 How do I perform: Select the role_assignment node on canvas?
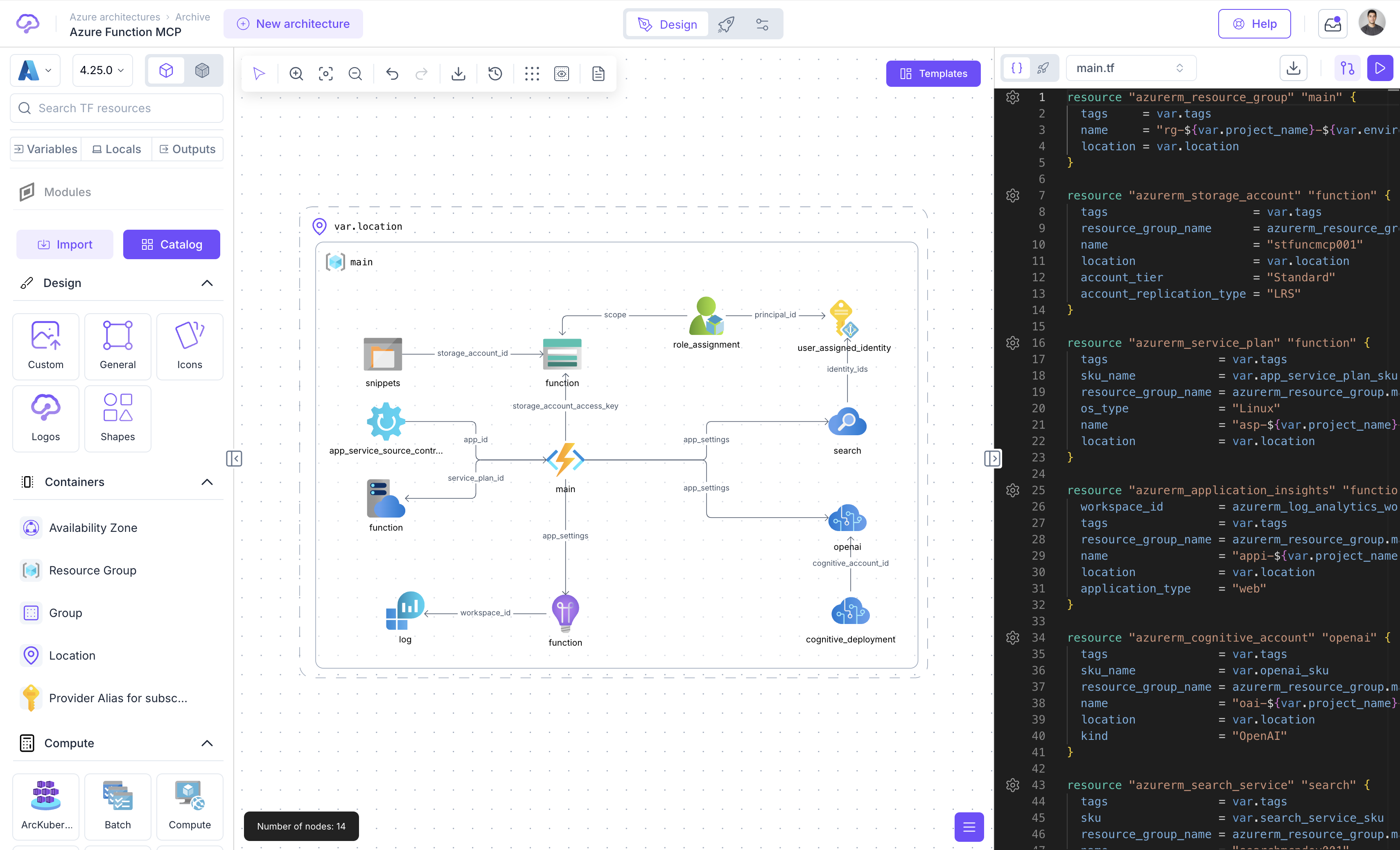click(x=706, y=322)
